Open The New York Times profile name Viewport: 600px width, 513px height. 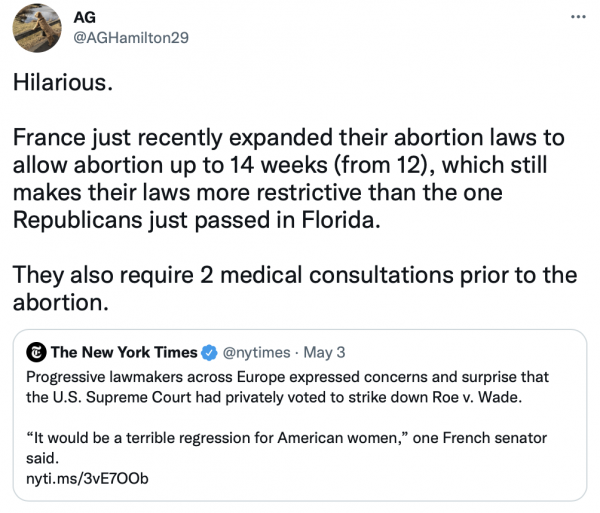click(123, 352)
